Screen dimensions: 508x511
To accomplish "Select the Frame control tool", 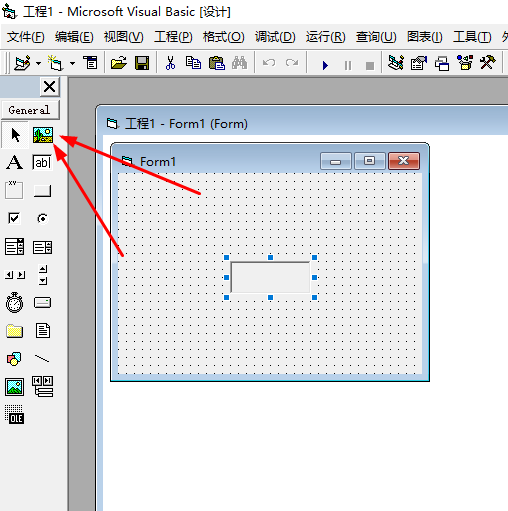I will click(14, 190).
